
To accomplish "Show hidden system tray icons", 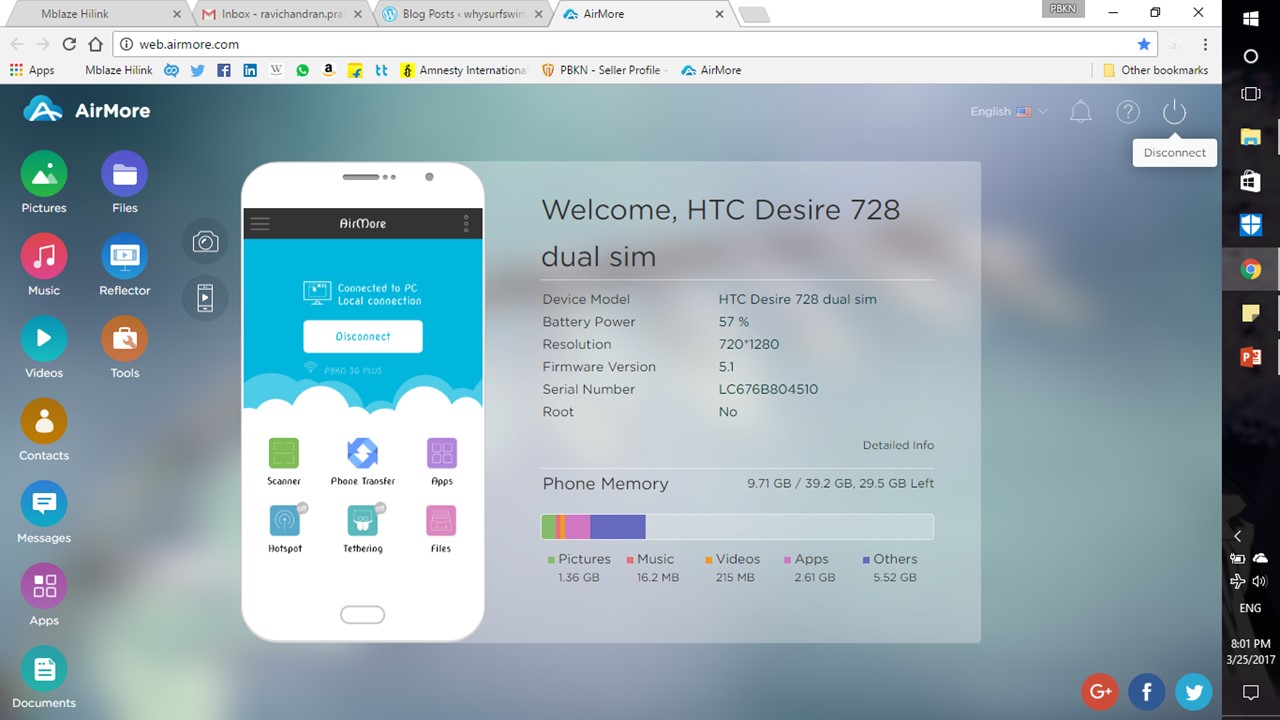I will (x=1237, y=536).
